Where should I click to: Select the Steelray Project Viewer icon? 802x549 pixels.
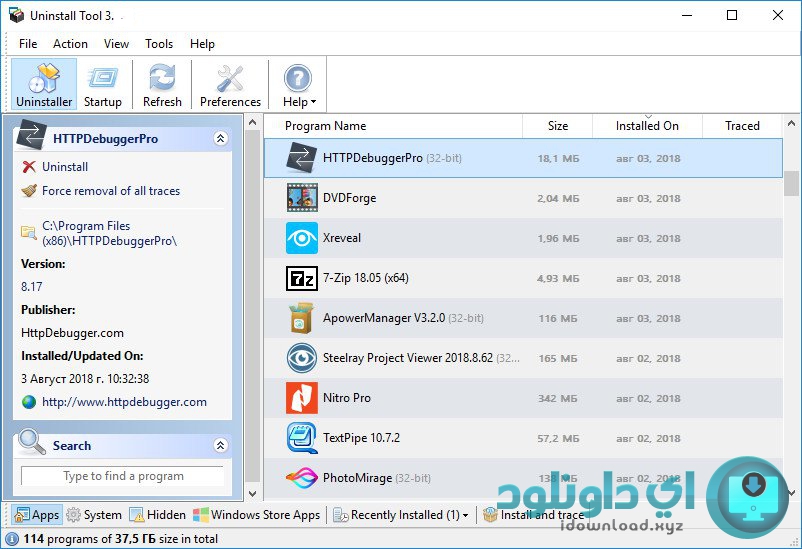click(302, 358)
